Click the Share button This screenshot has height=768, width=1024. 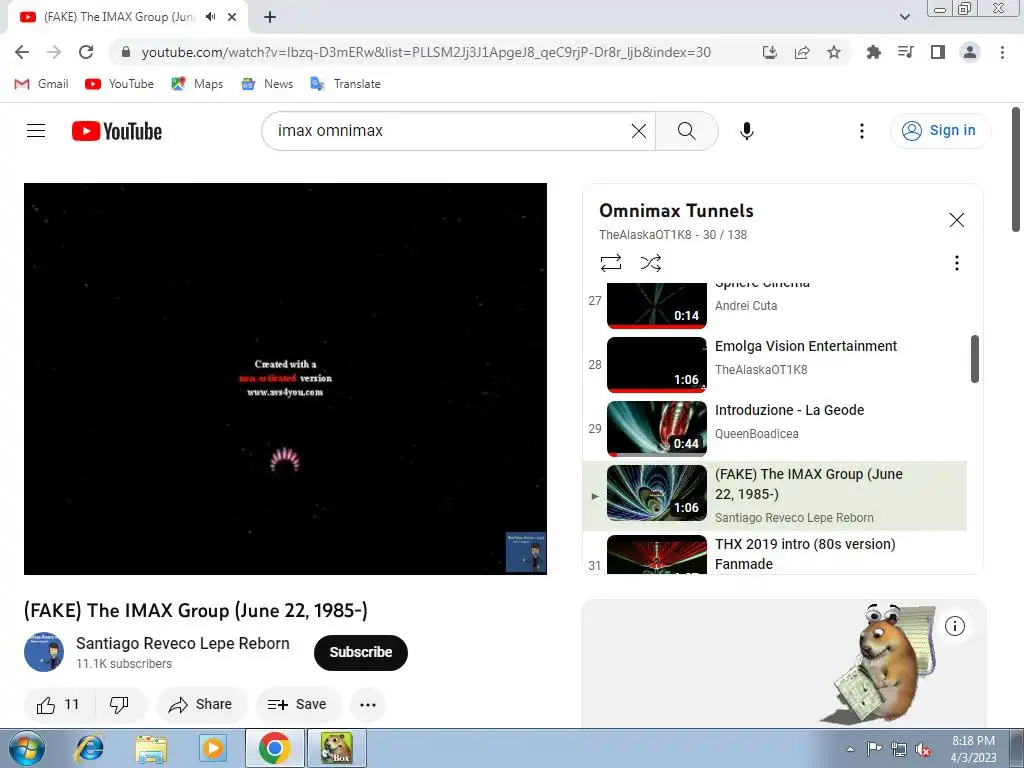[x=200, y=705]
